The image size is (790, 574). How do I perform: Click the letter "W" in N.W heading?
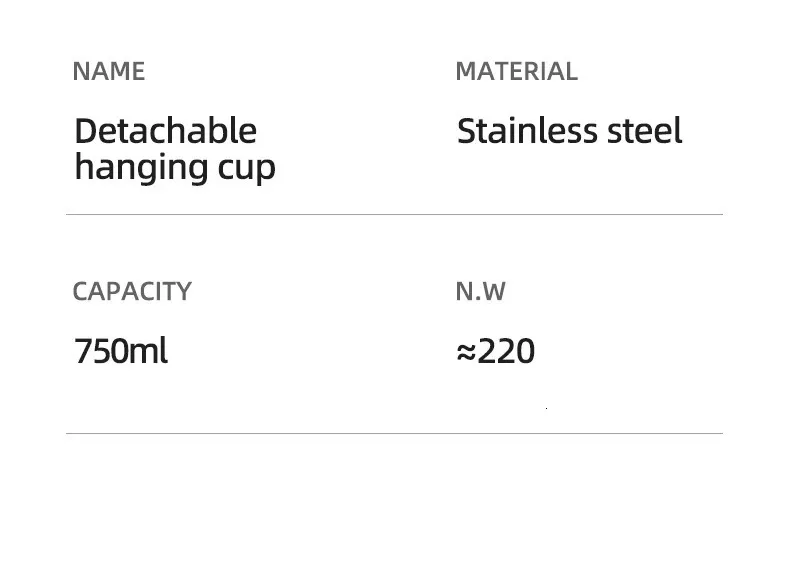click(x=494, y=291)
